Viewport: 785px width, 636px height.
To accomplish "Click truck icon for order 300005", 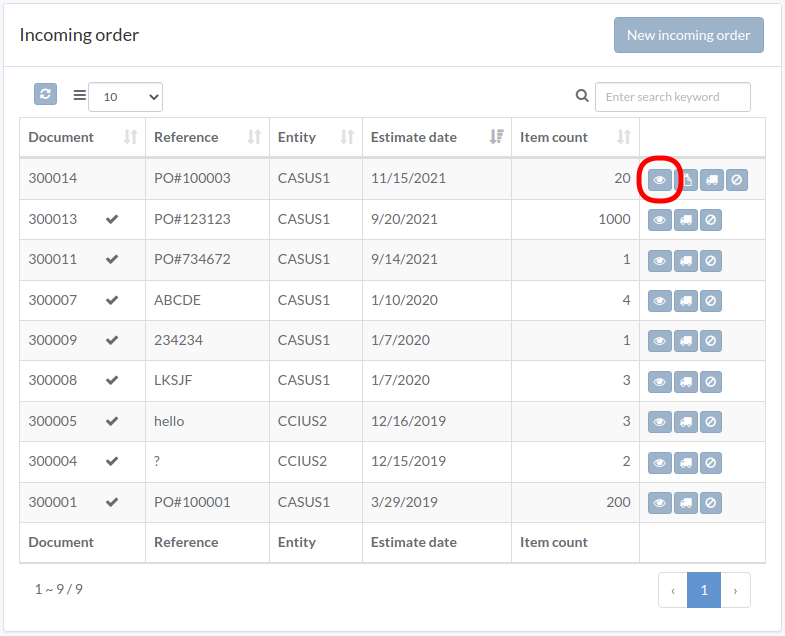I will point(686,422).
